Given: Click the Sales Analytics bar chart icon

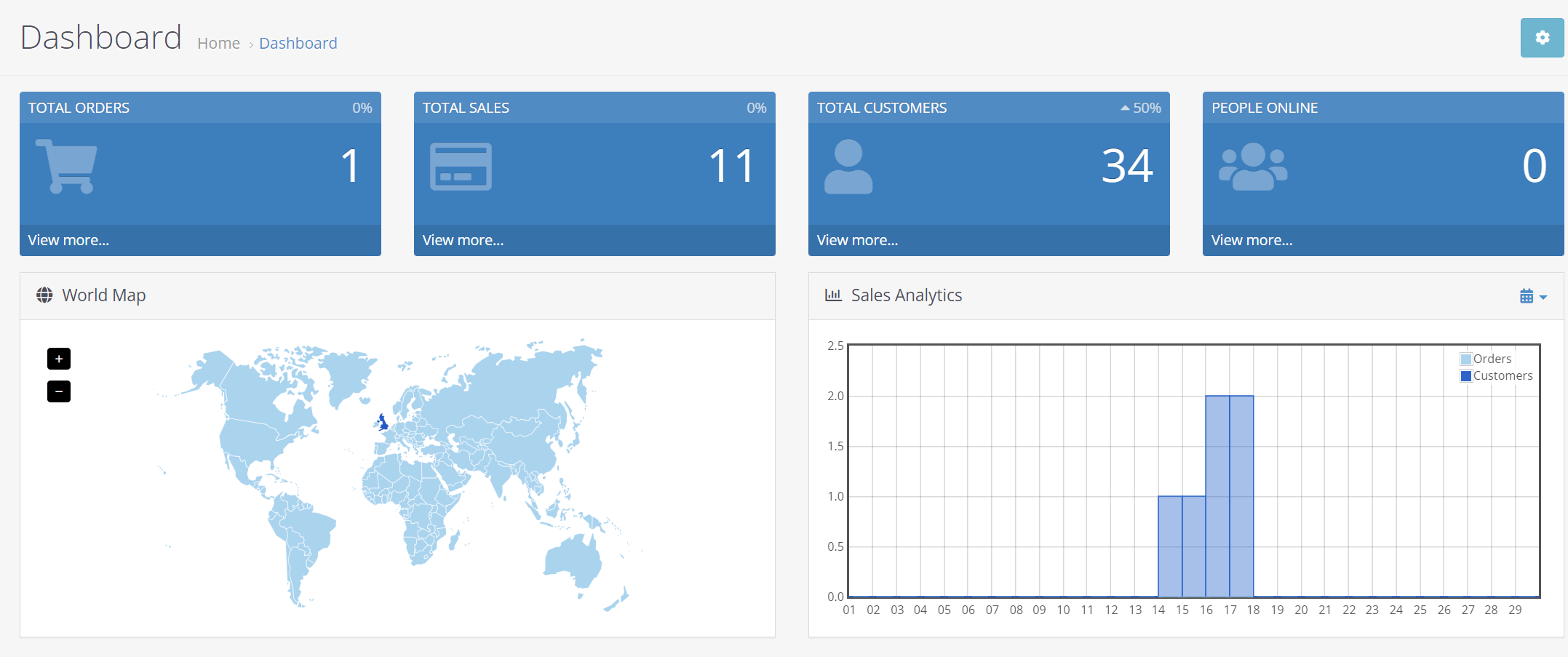Looking at the screenshot, I should point(833,295).
